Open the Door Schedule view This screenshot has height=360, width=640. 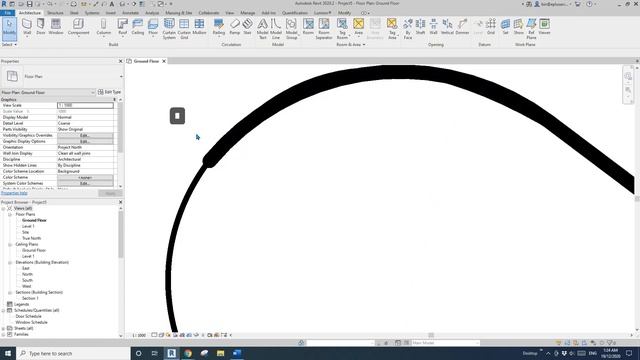pos(29,316)
